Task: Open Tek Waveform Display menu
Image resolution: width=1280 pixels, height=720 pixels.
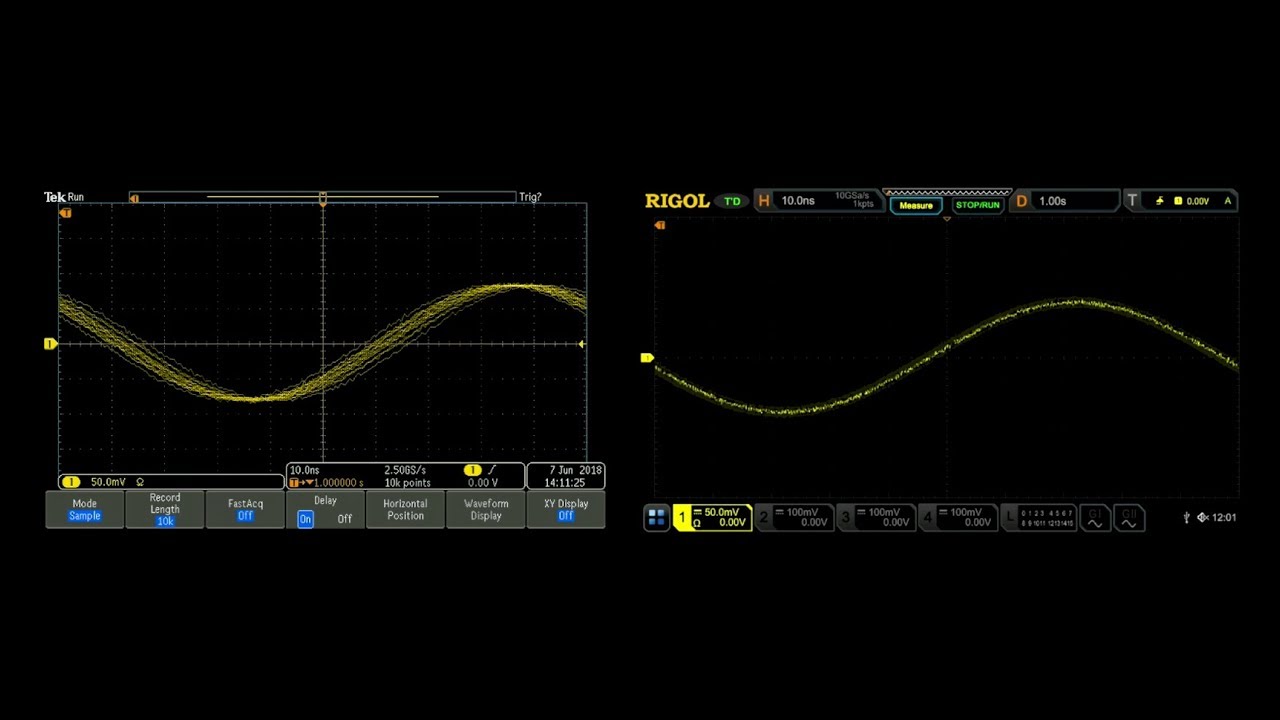Action: 486,510
